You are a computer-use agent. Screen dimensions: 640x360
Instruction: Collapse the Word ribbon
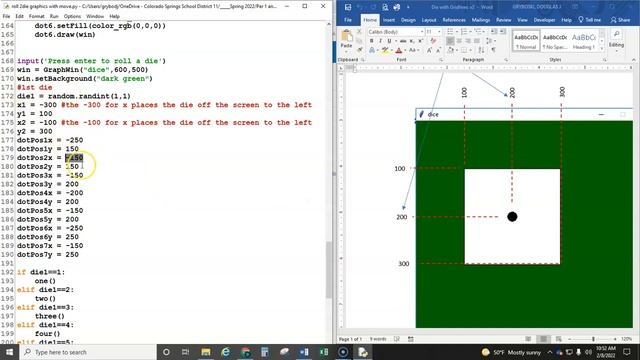point(633,60)
